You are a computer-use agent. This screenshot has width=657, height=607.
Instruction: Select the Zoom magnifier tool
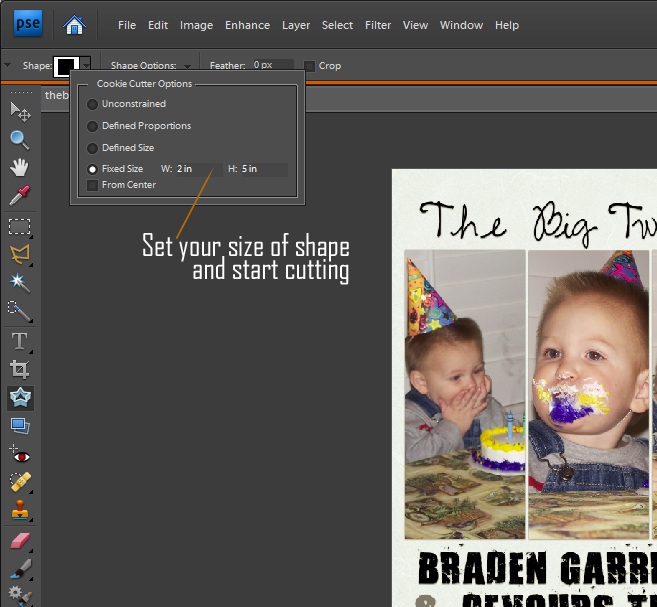pos(19,139)
